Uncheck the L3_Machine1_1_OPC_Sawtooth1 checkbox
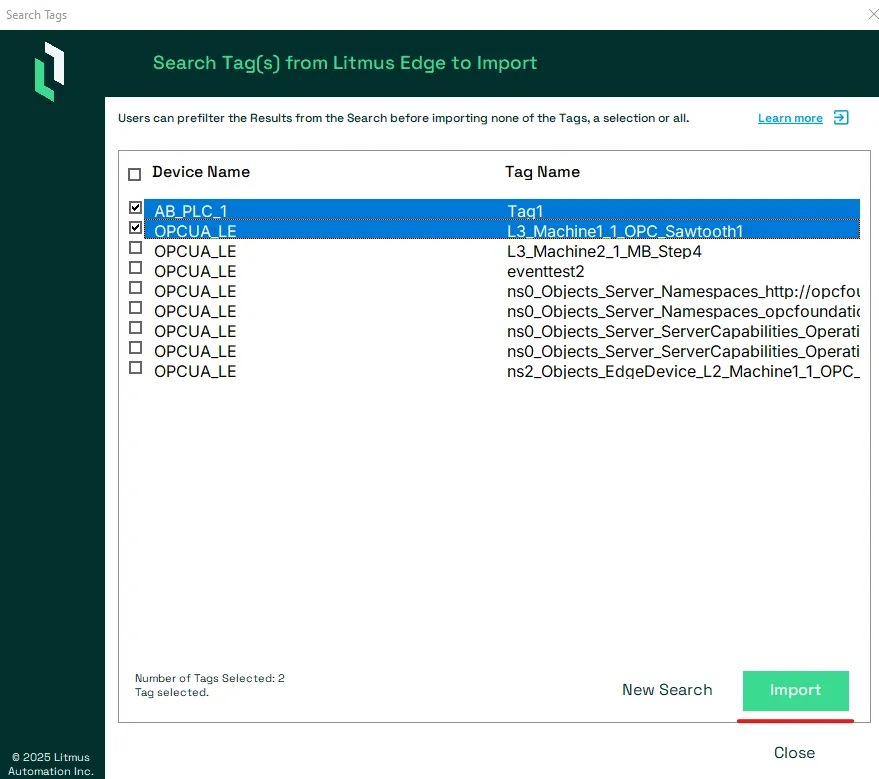Image resolution: width=879 pixels, height=779 pixels. (135, 228)
